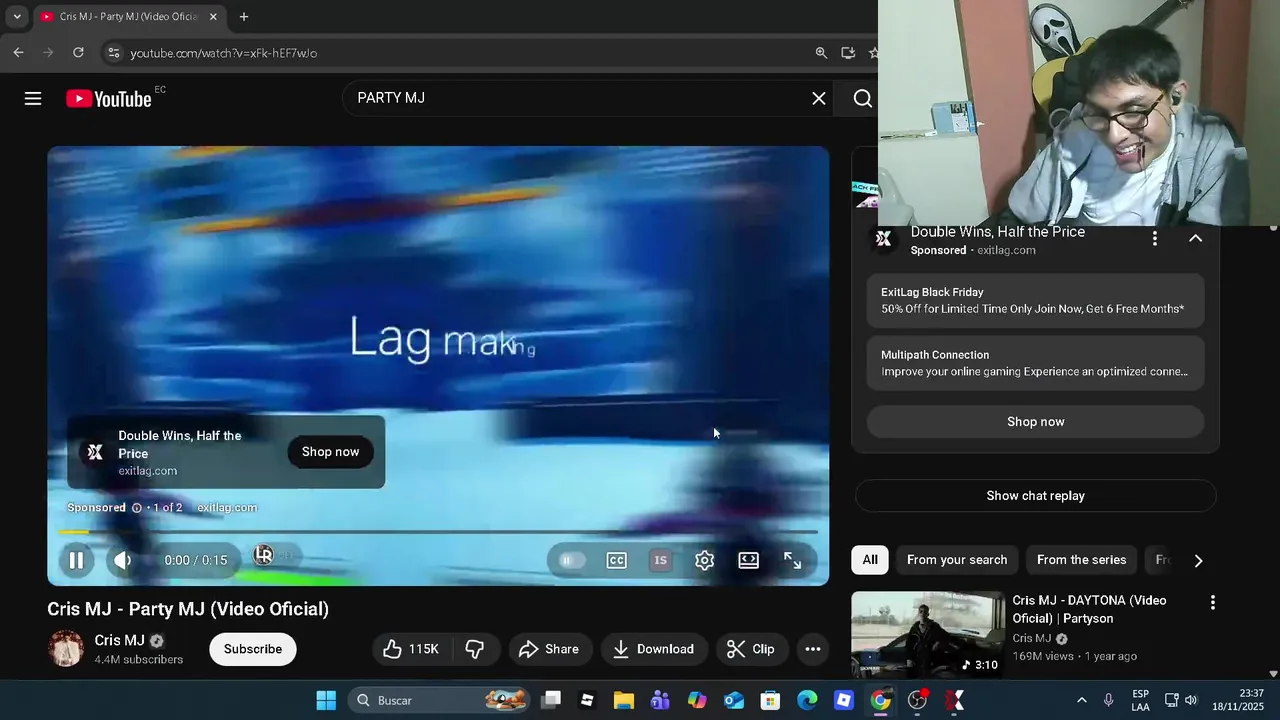This screenshot has width=1280, height=720.
Task: Open a new browser tab
Action: pos(244,17)
